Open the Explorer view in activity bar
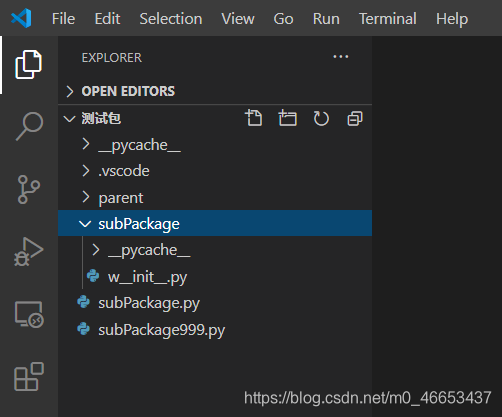 point(29,65)
